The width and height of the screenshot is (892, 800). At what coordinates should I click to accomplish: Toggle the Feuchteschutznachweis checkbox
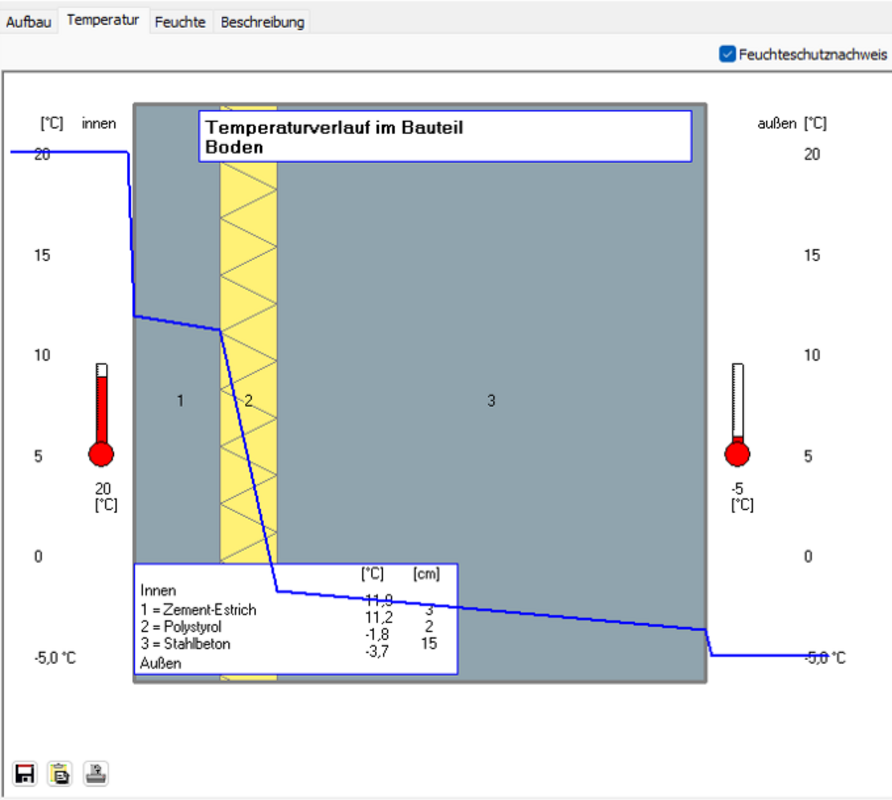728,54
